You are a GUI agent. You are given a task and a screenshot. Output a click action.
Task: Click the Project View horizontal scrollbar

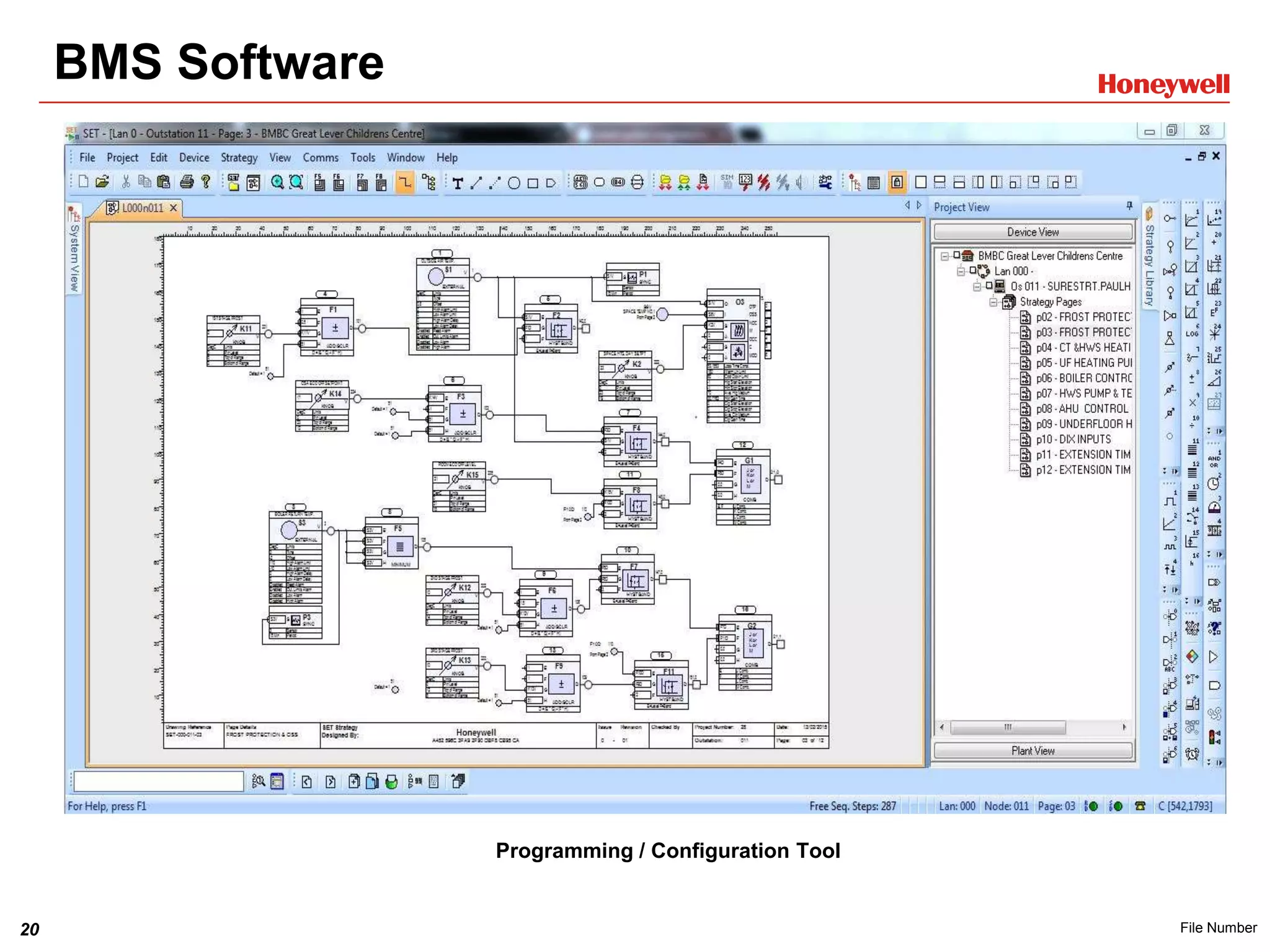pyautogui.click(x=1008, y=727)
